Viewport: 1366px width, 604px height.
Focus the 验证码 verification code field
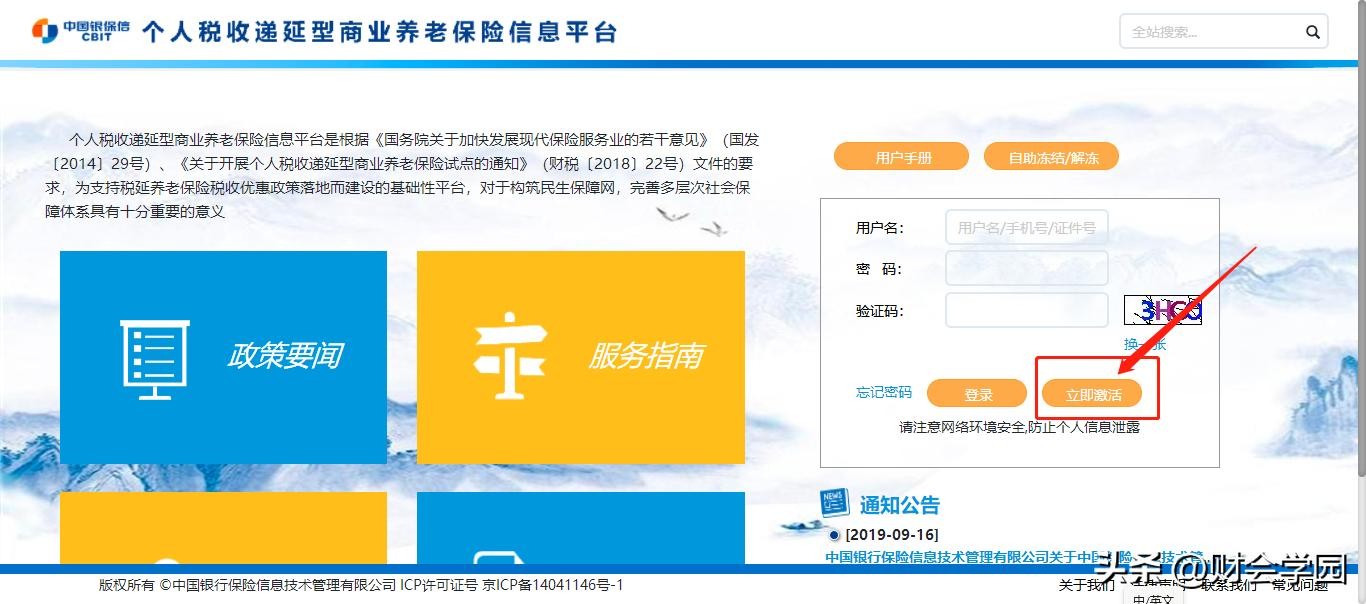click(x=1026, y=310)
